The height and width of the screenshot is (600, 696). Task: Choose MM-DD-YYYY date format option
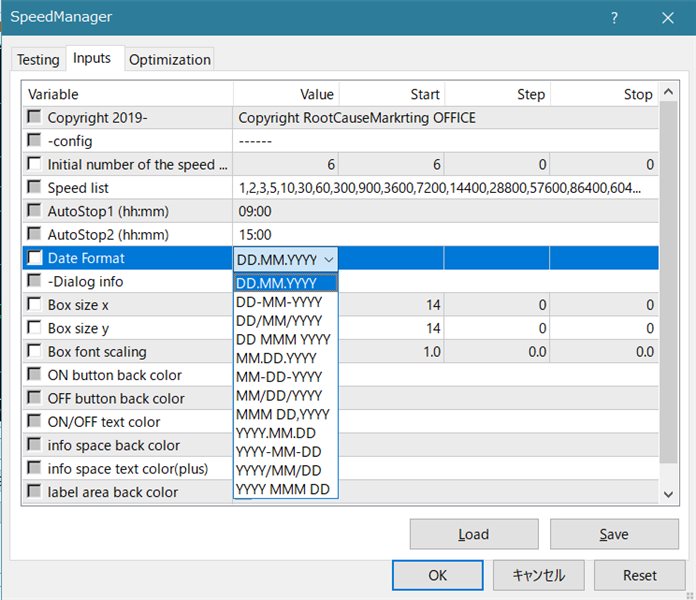tap(285, 377)
